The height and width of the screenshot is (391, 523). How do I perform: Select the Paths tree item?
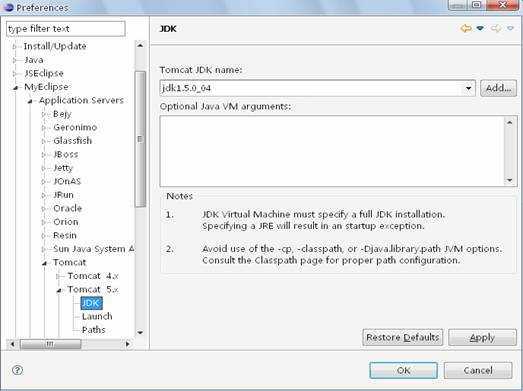point(93,330)
